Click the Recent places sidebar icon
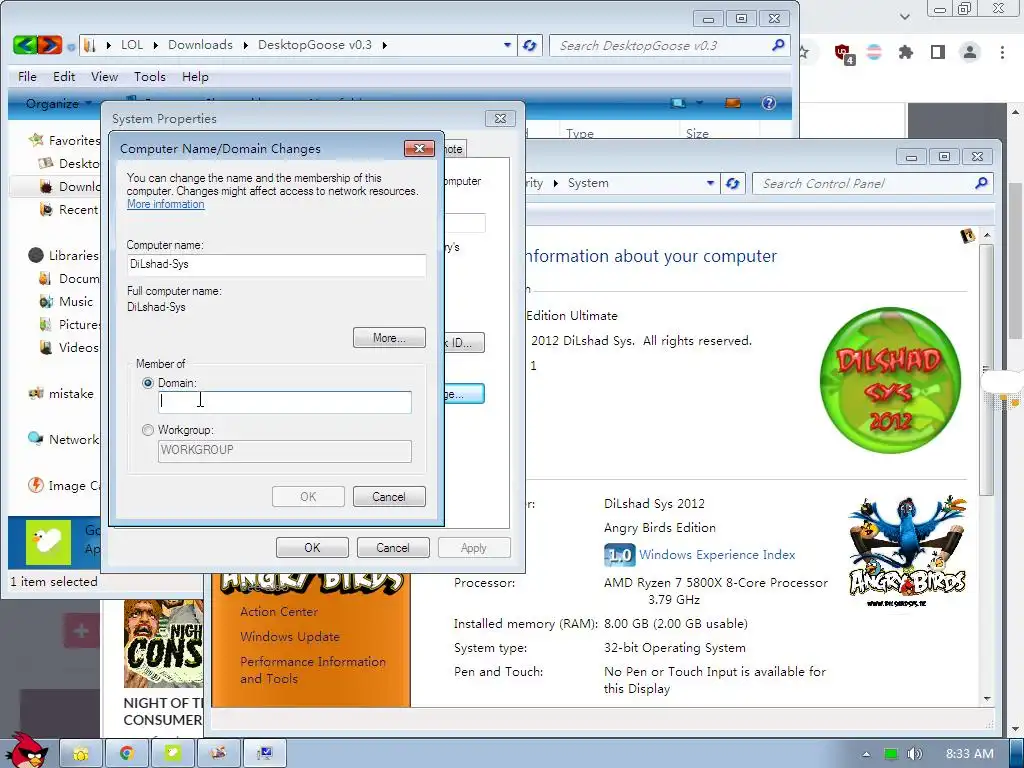The width and height of the screenshot is (1024, 768). pyautogui.click(x=46, y=209)
